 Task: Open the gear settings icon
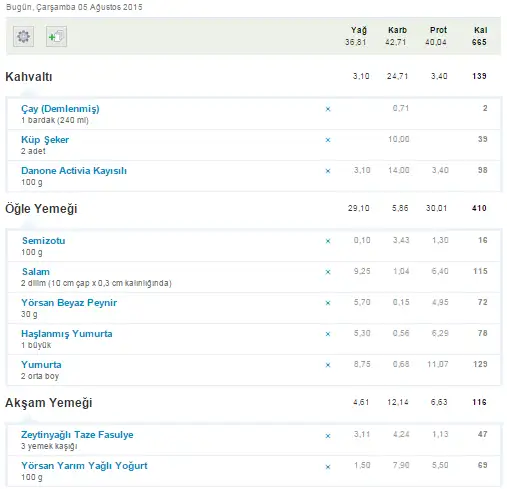(23, 36)
